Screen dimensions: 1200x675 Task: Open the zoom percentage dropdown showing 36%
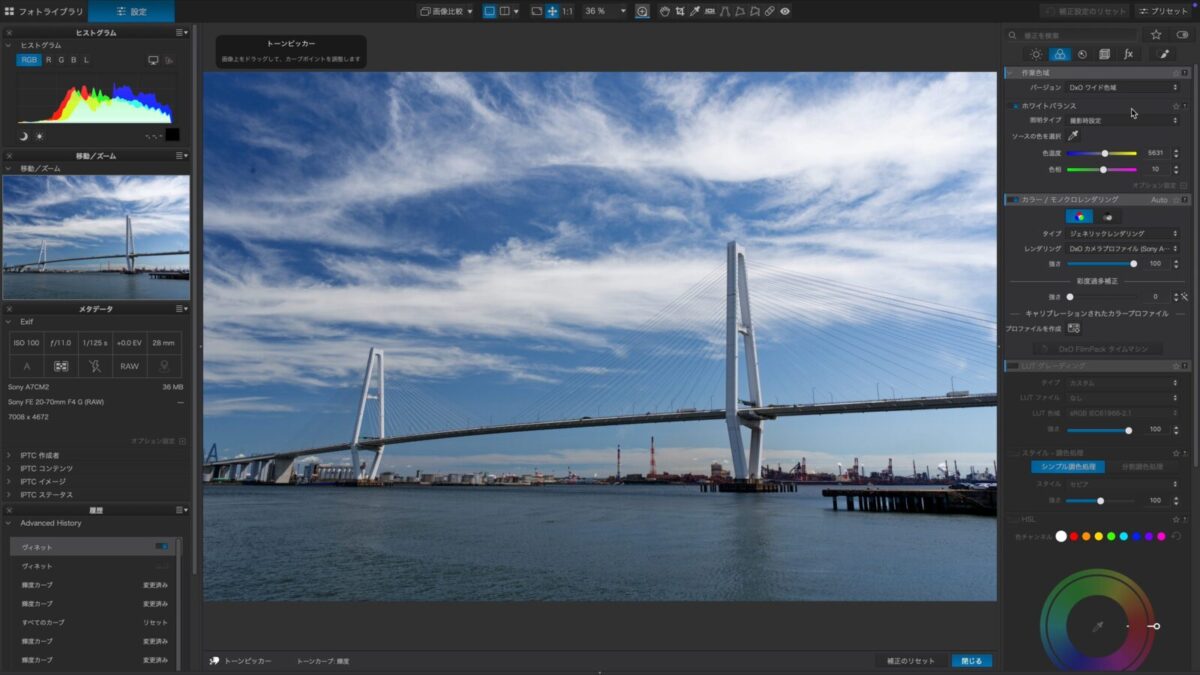click(x=605, y=11)
